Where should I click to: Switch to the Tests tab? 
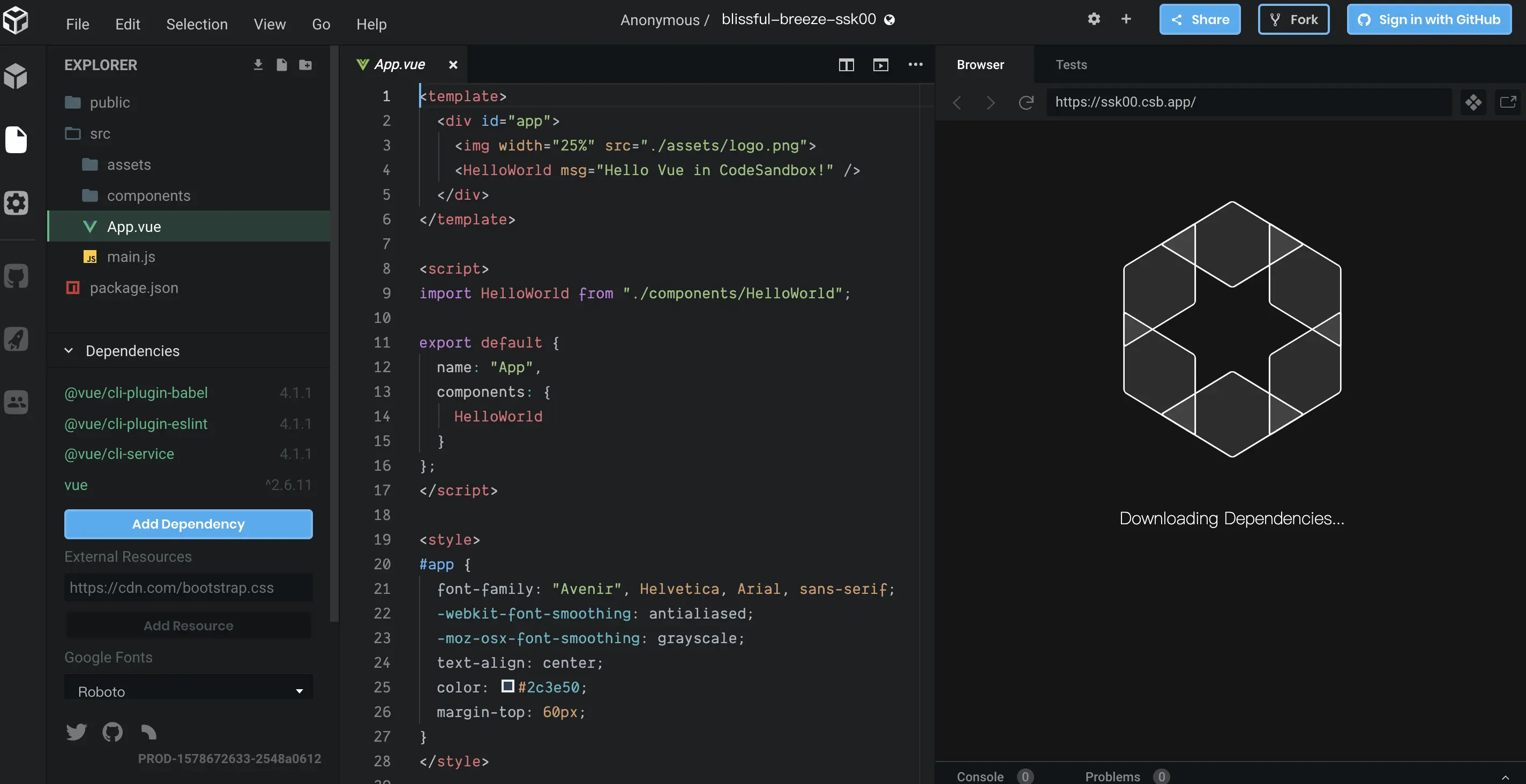tap(1071, 65)
